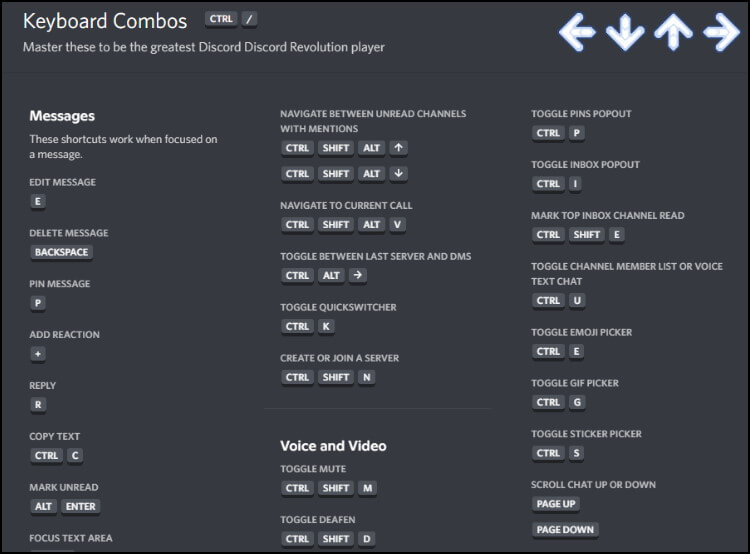Screen dimensions: 750x554
Task: Click the down-arrow key under unread channels with mentions
Action: (398, 174)
